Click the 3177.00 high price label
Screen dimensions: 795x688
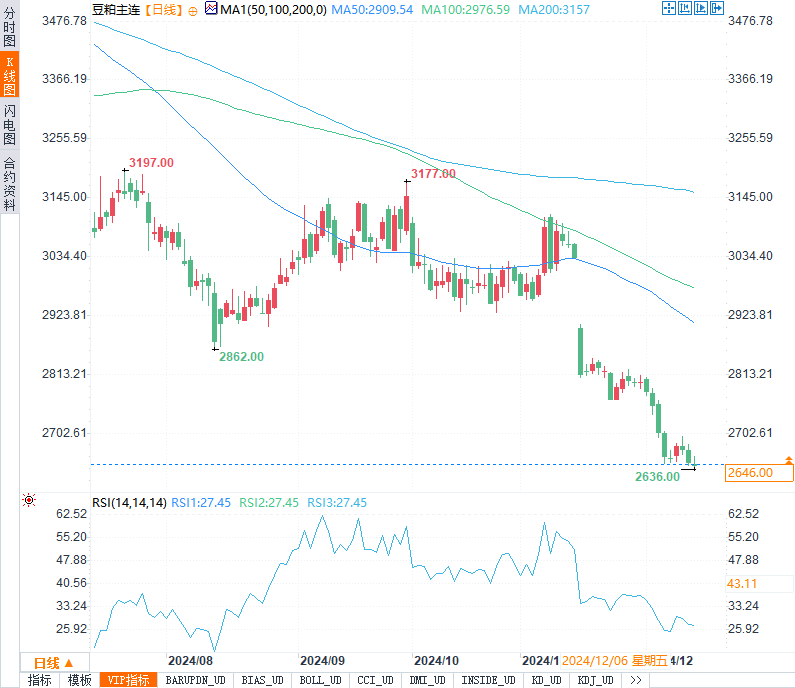433,174
